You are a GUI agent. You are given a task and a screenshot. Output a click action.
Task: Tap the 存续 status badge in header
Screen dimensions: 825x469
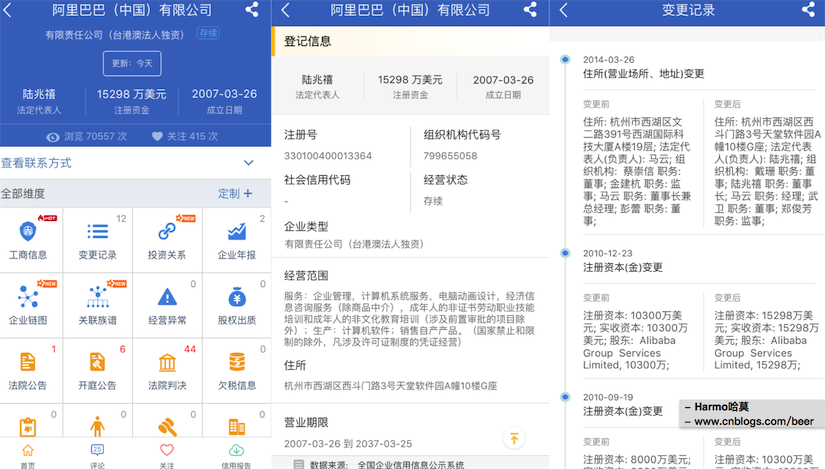[x=208, y=33]
